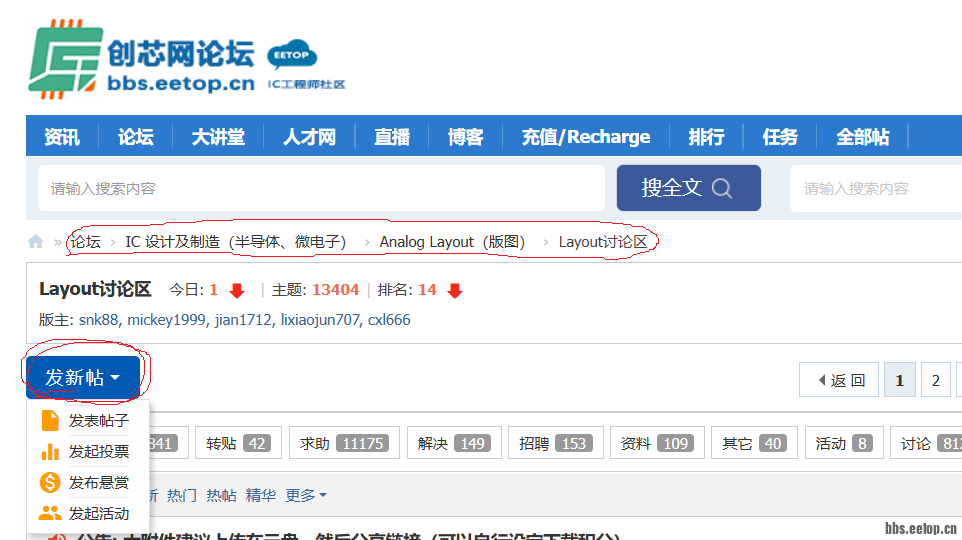
Task: Click the 发表帖子 document icon
Action: tap(50, 421)
